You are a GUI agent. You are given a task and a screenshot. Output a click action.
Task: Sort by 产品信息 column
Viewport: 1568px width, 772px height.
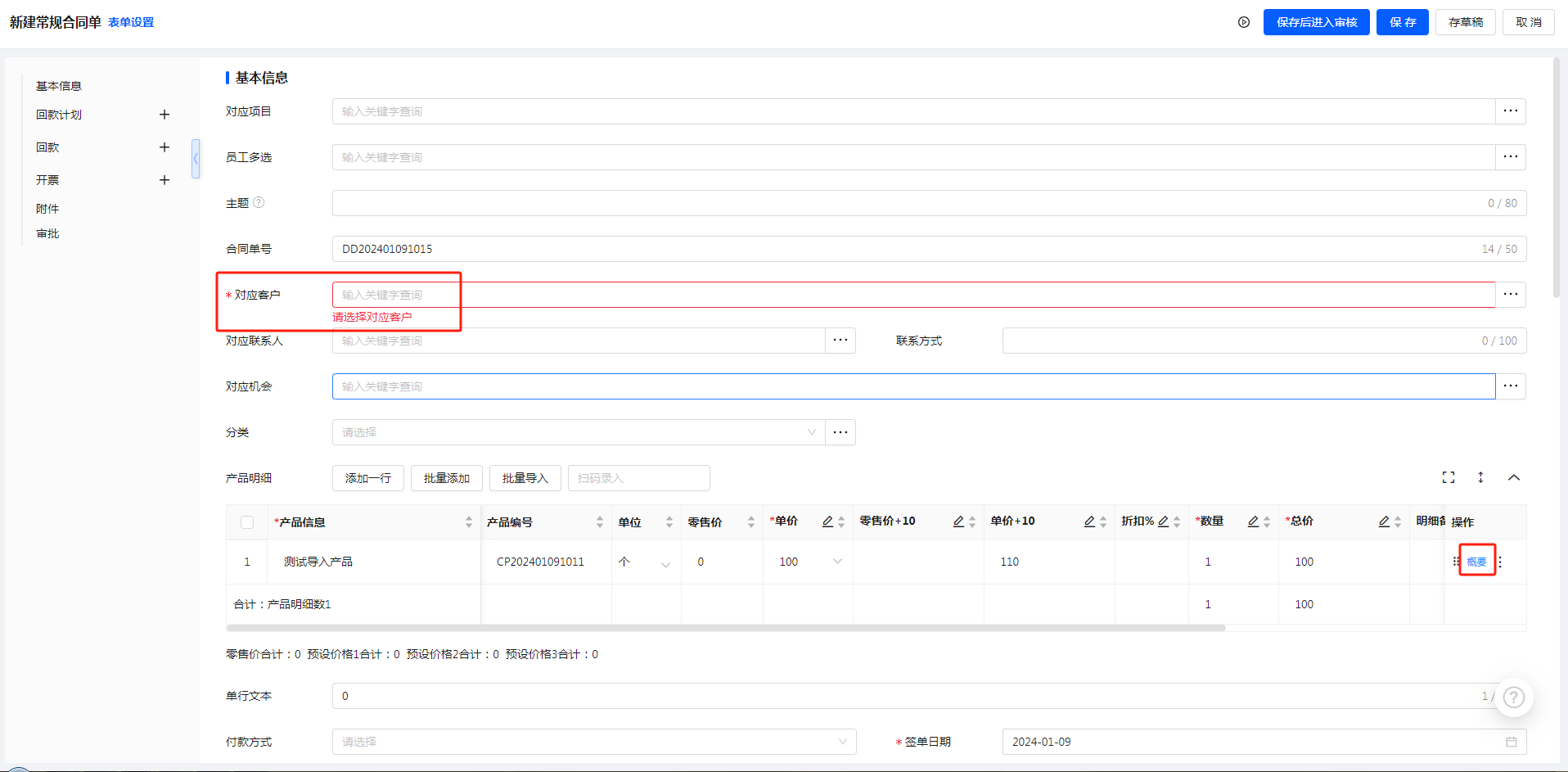pyautogui.click(x=469, y=522)
